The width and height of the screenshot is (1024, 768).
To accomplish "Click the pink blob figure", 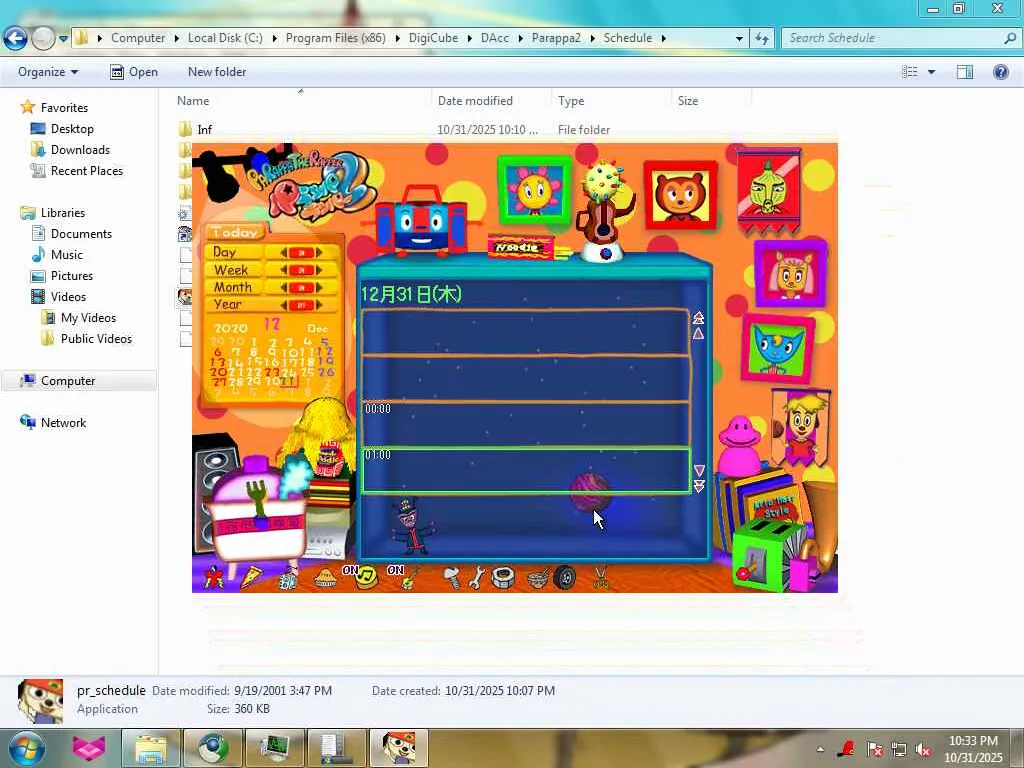I will pos(740,445).
